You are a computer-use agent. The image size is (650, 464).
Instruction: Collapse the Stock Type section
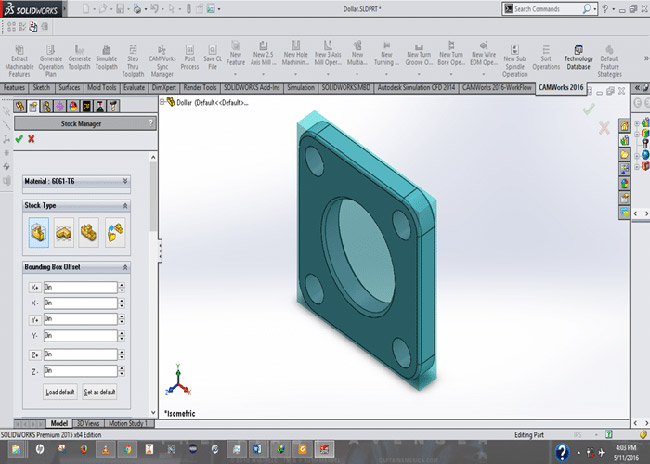click(124, 205)
